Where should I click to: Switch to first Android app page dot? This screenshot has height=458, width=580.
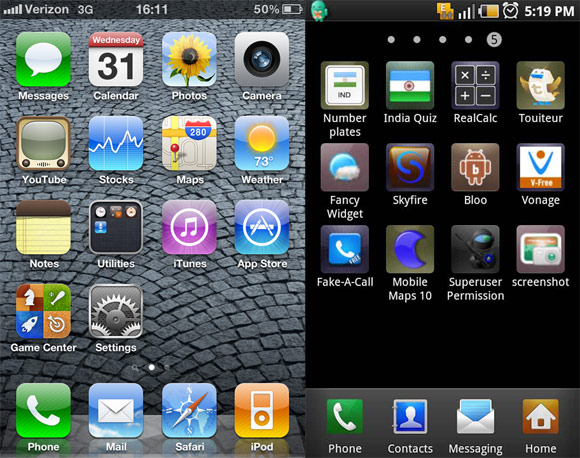[x=391, y=40]
